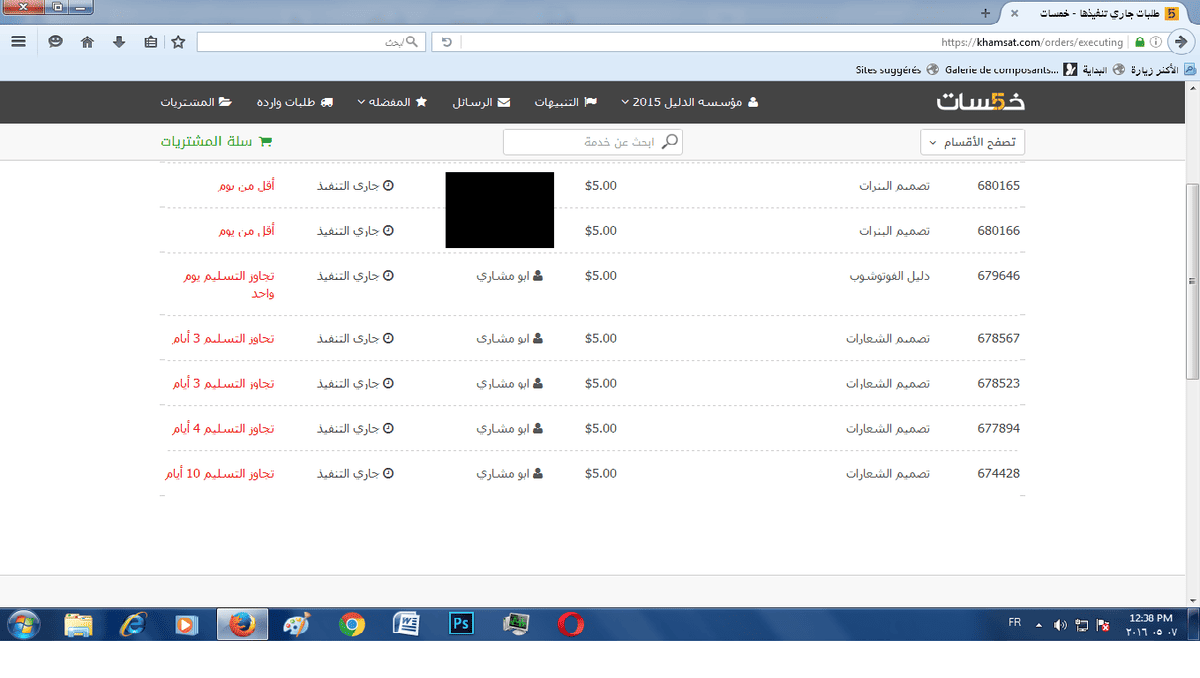The height and width of the screenshot is (678, 1200).
Task: Click buyer ابو مشاري in order 674428 row
Action: click(x=510, y=473)
